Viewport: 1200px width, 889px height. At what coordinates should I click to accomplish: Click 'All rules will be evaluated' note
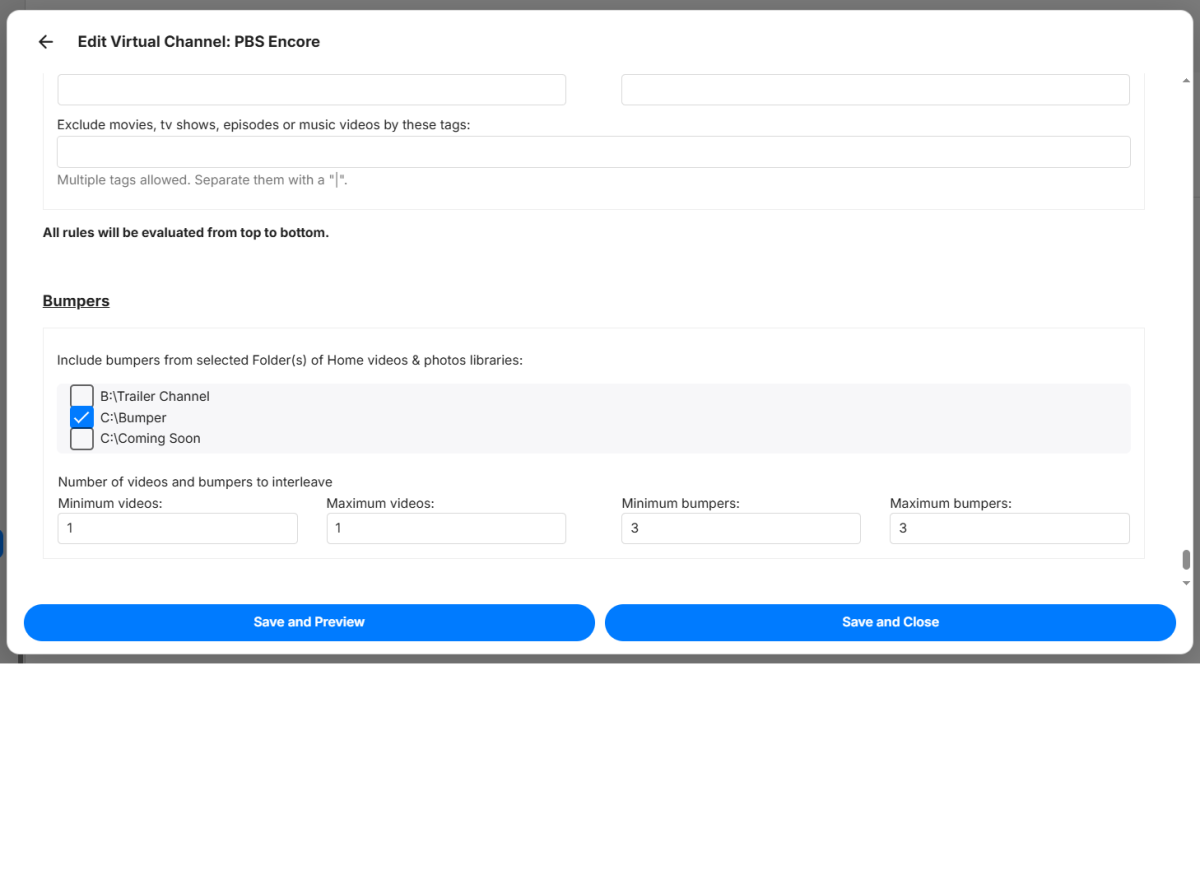click(x=186, y=233)
